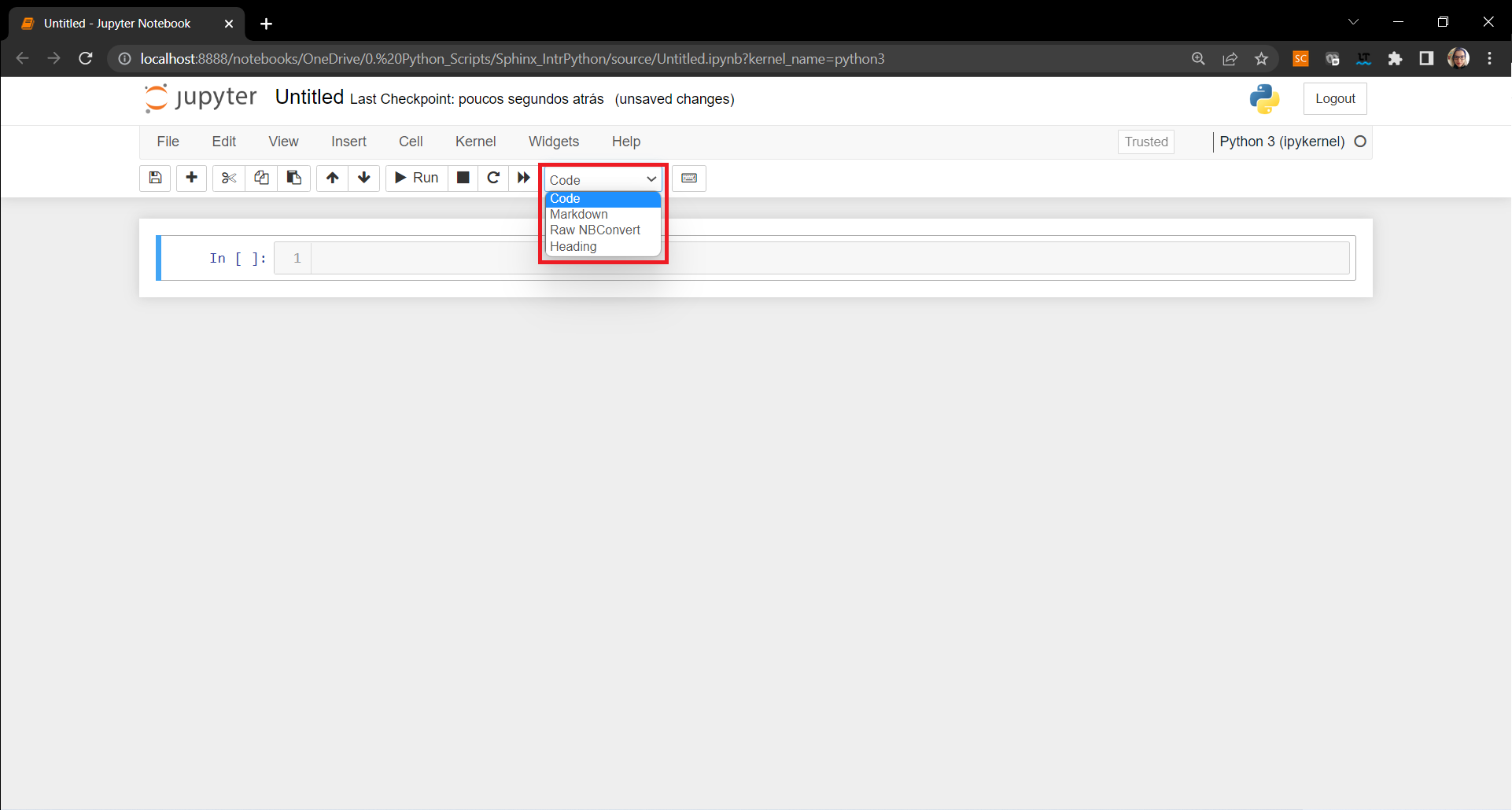Go forward in the browser
Screen dimensions: 1512x810
click(53, 58)
